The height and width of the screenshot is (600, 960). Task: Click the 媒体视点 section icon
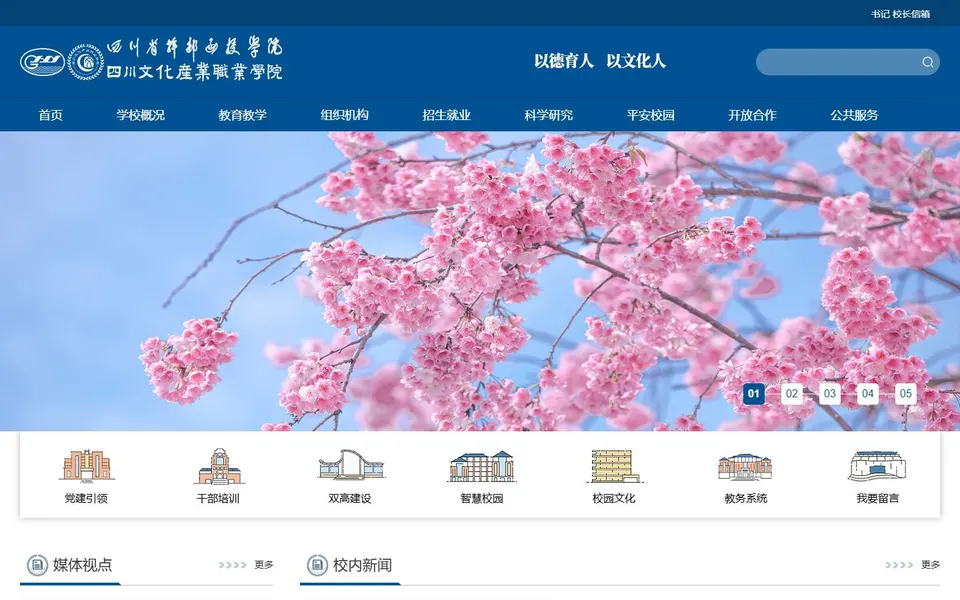coord(37,564)
